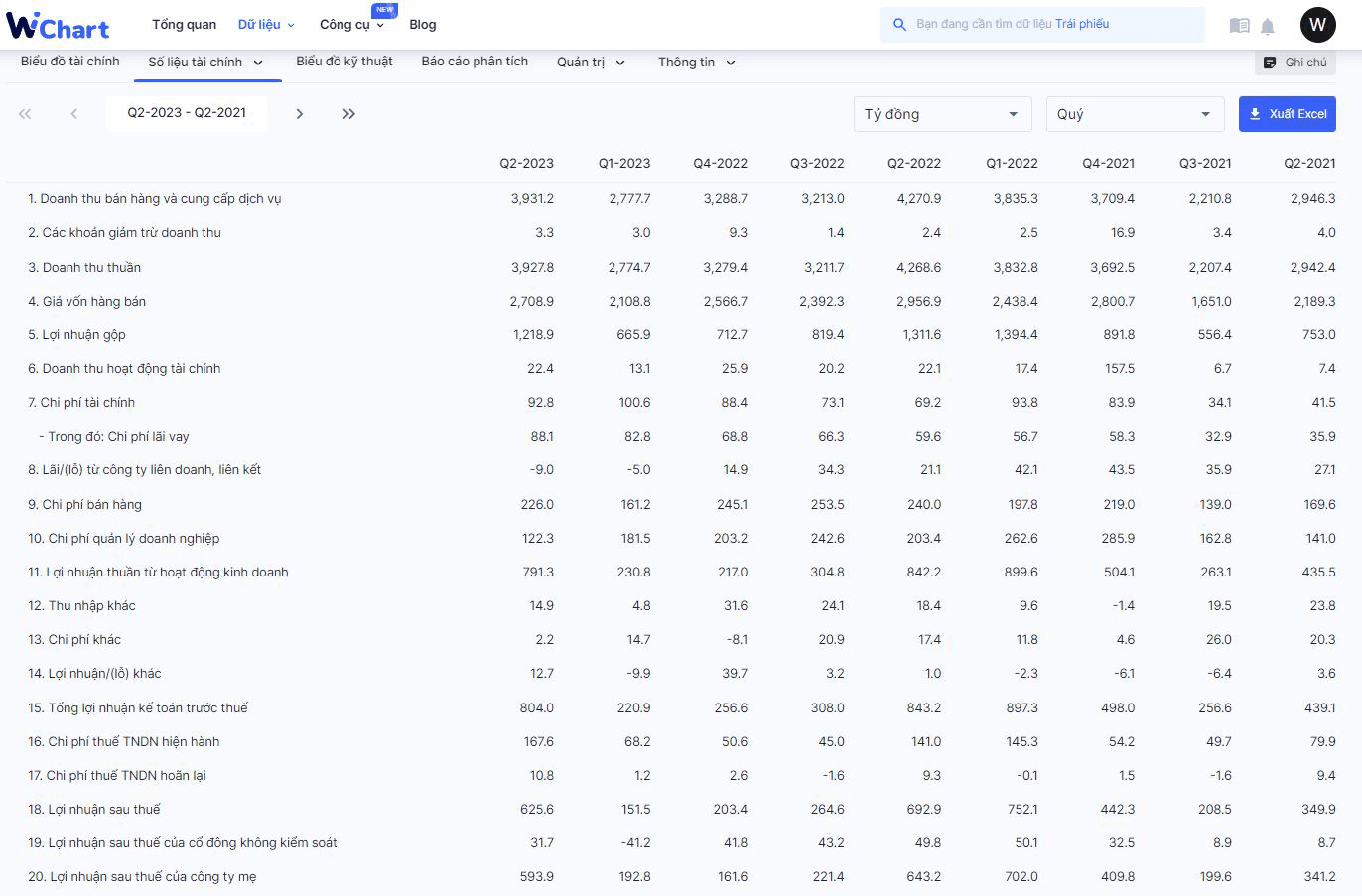Image resolution: width=1362 pixels, height=896 pixels.
Task: Click the search magnifier icon
Action: pos(899,24)
